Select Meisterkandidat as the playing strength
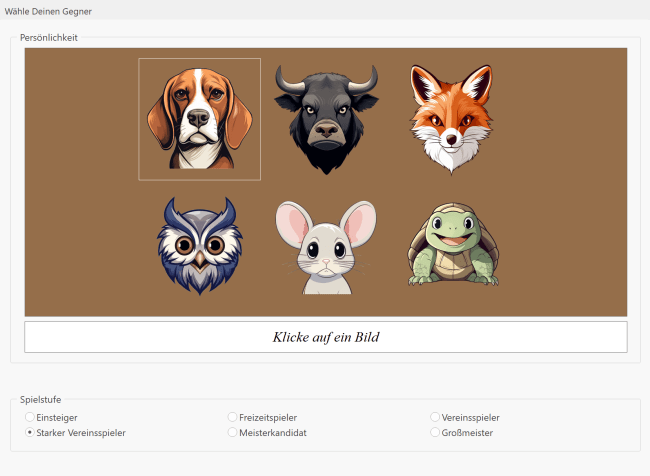The height and width of the screenshot is (476, 650). click(232, 433)
